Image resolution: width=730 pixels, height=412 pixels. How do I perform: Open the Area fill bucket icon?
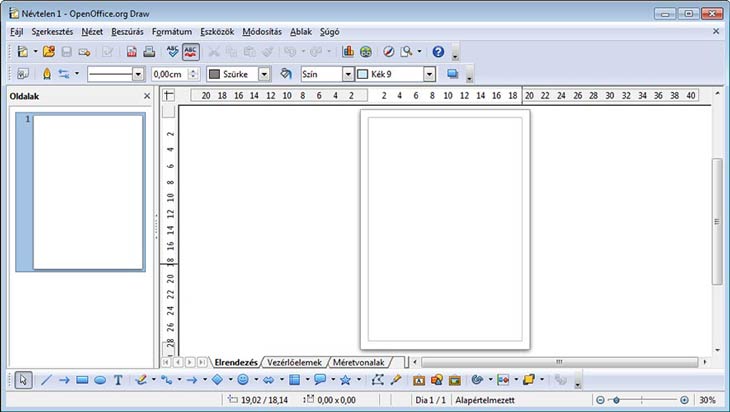(286, 74)
